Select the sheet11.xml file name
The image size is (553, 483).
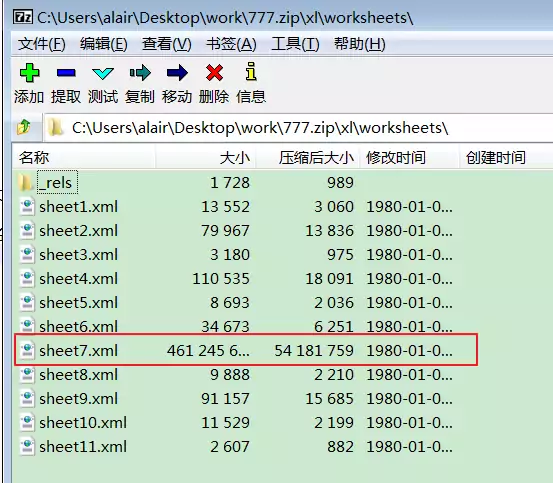83,446
